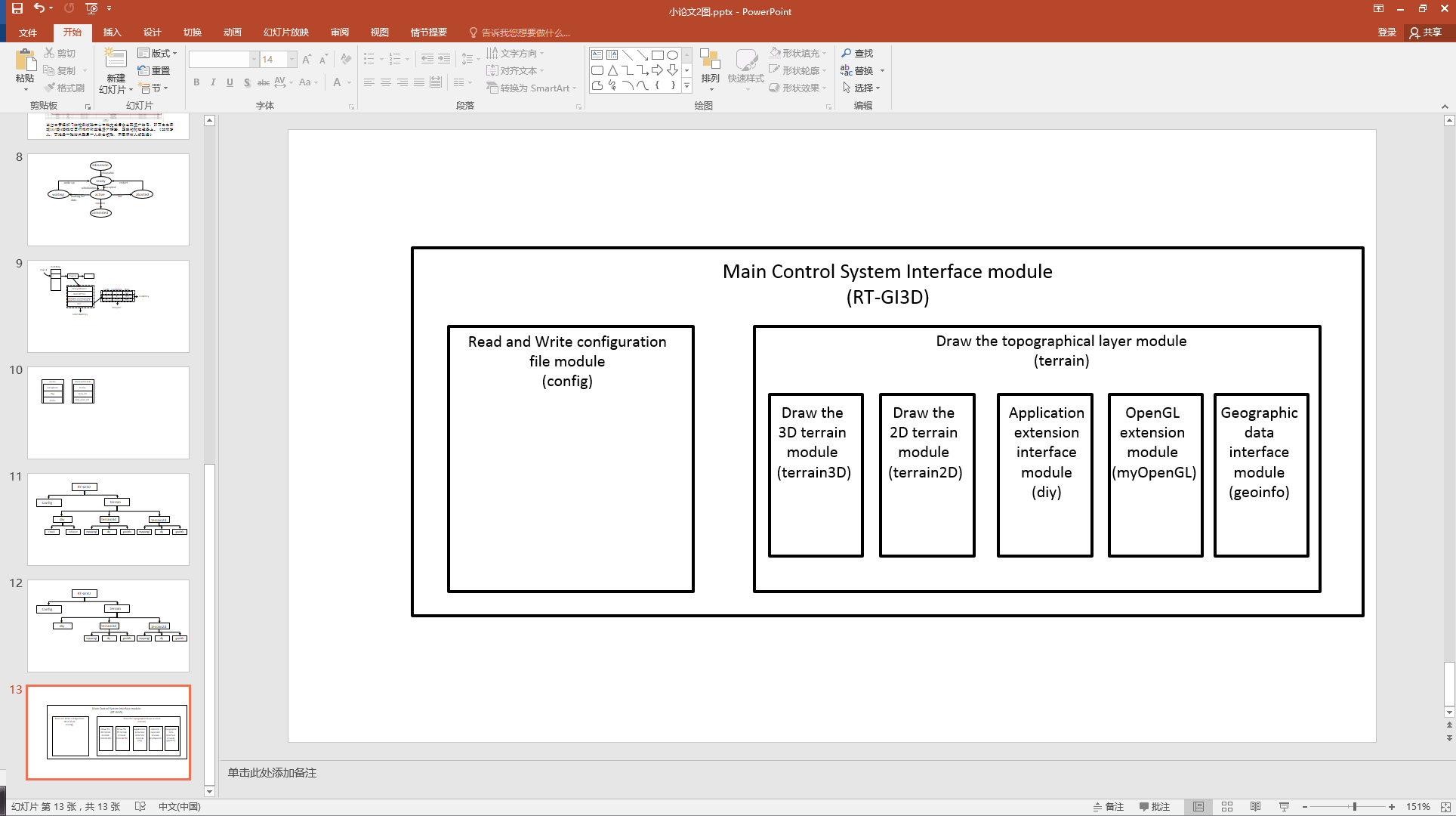Click the Clear formatting eraser icon
1456x816 pixels.
[x=346, y=59]
